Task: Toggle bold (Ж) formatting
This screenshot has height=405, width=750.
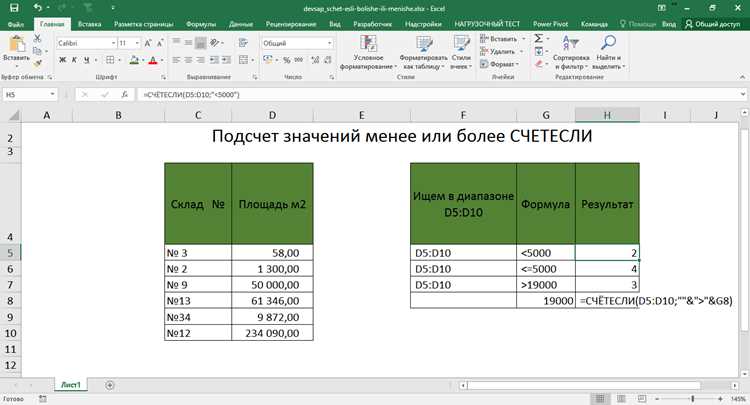Action: (x=62, y=60)
